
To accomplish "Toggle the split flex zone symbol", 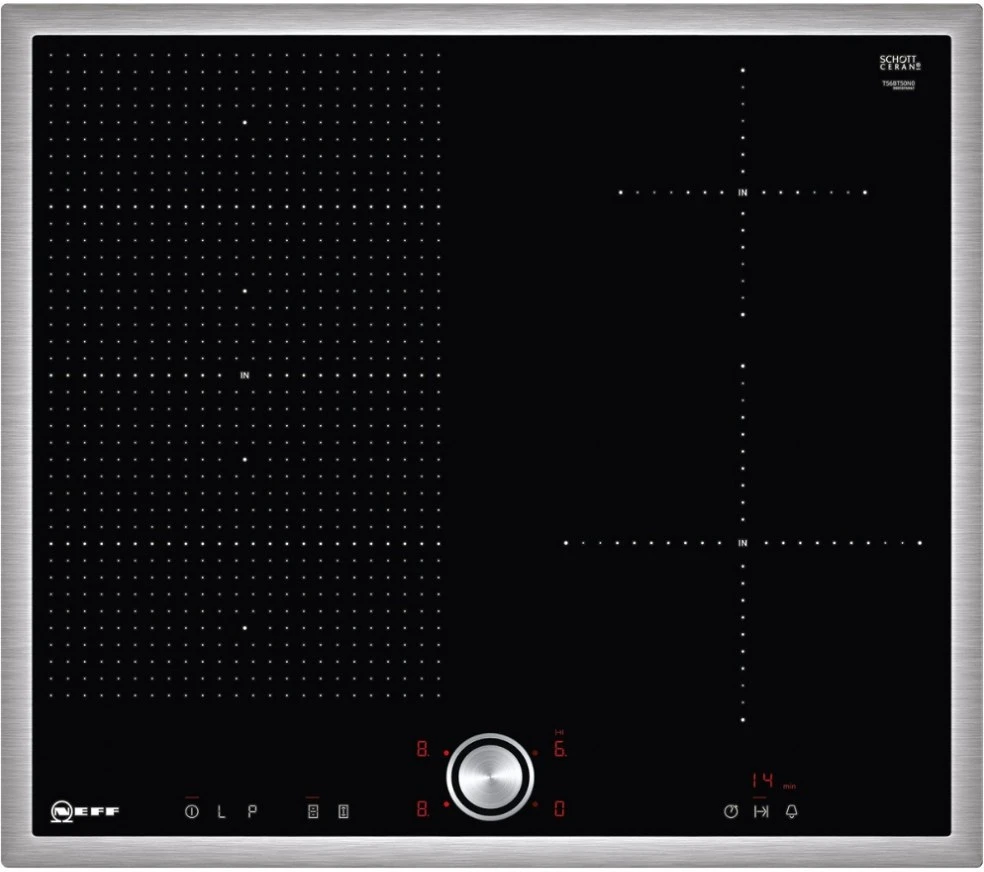I will (x=312, y=811).
